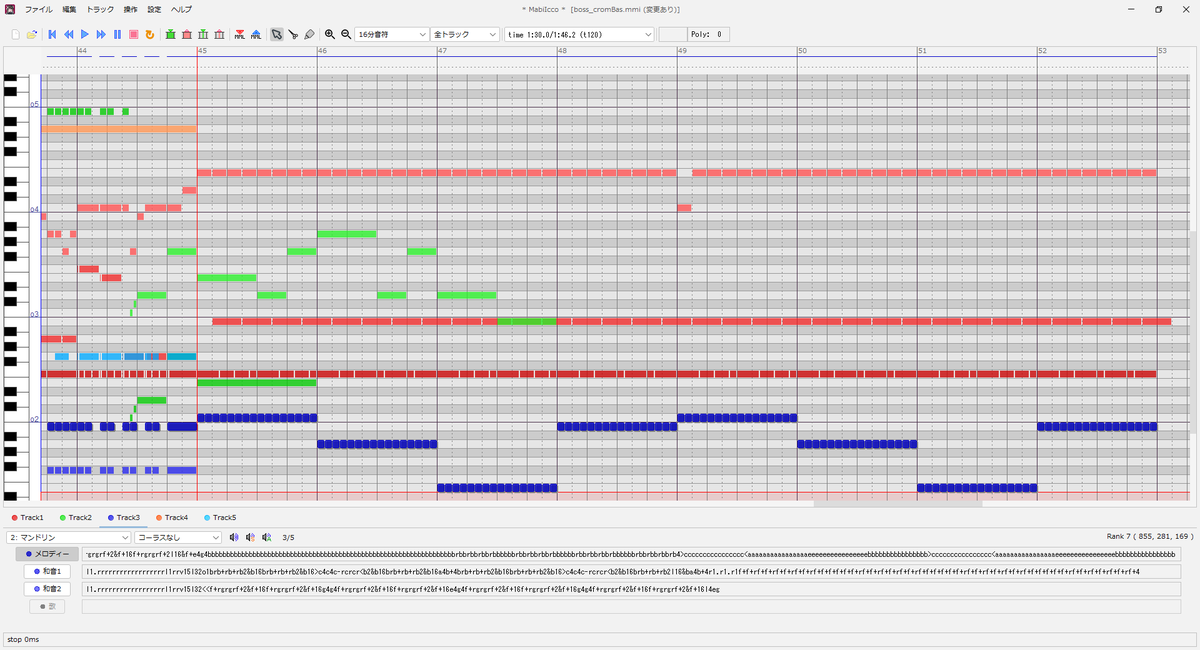Image resolution: width=1200 pixels, height=650 pixels.
Task: Open a file using the folder icon
Action: click(32, 34)
